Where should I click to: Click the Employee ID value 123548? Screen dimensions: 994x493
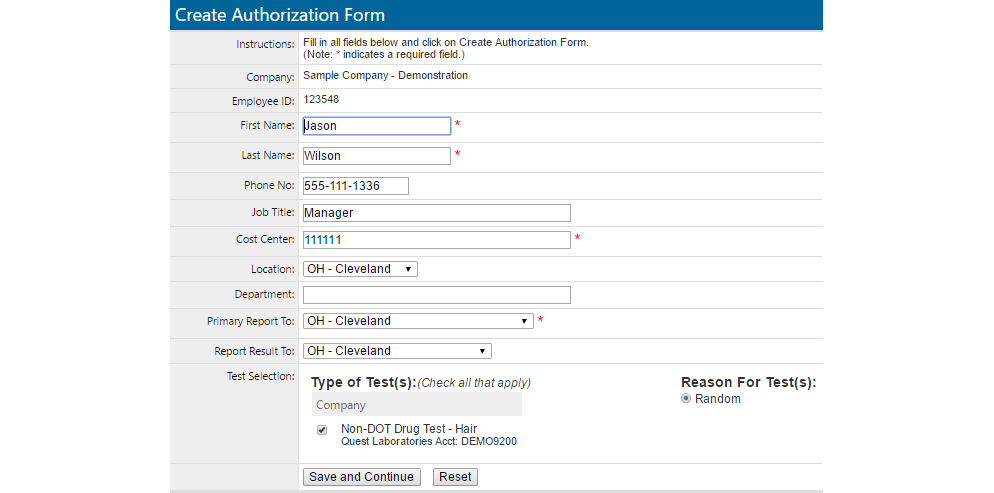click(x=321, y=100)
